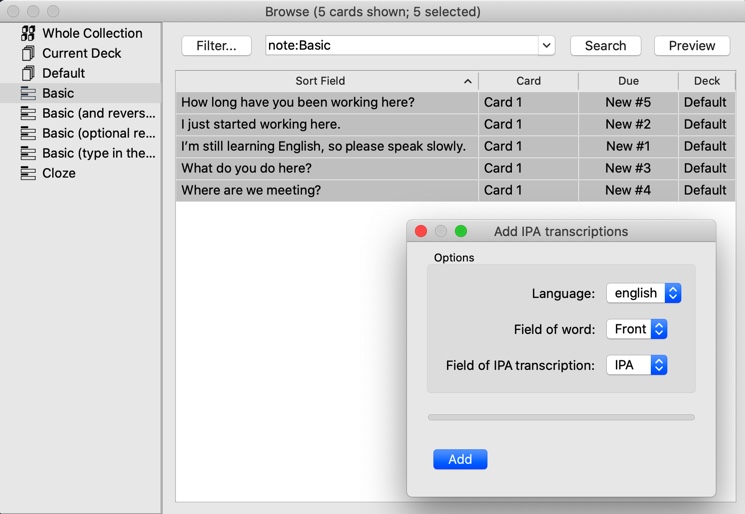Click the progress bar in IPA dialog

pyautogui.click(x=560, y=417)
